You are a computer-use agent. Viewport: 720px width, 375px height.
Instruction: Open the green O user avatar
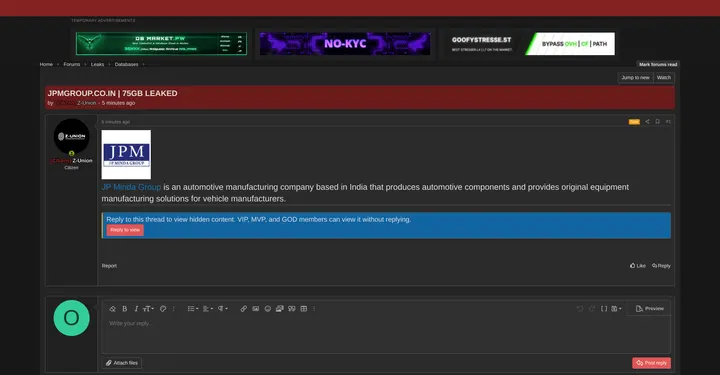click(x=72, y=318)
